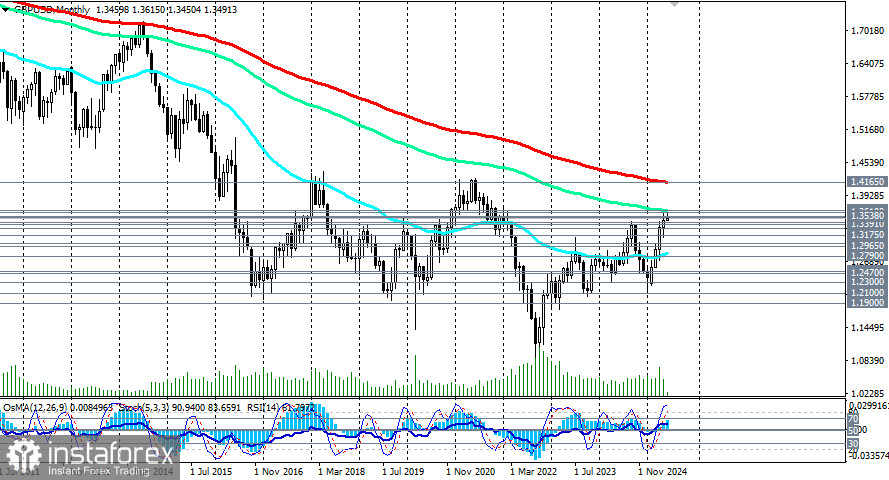Click the 1.70180 price axis value
This screenshot has width=889, height=480.
pos(867,30)
